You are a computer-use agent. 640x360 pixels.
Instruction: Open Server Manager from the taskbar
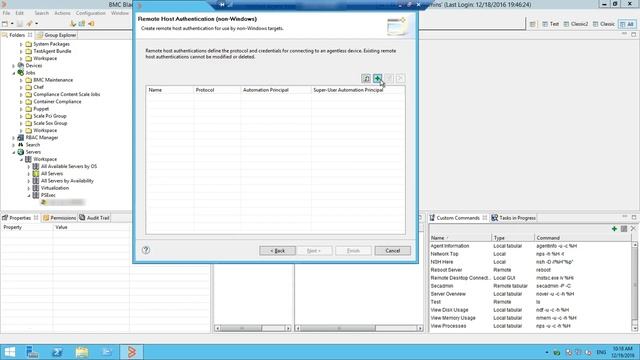[32, 352]
